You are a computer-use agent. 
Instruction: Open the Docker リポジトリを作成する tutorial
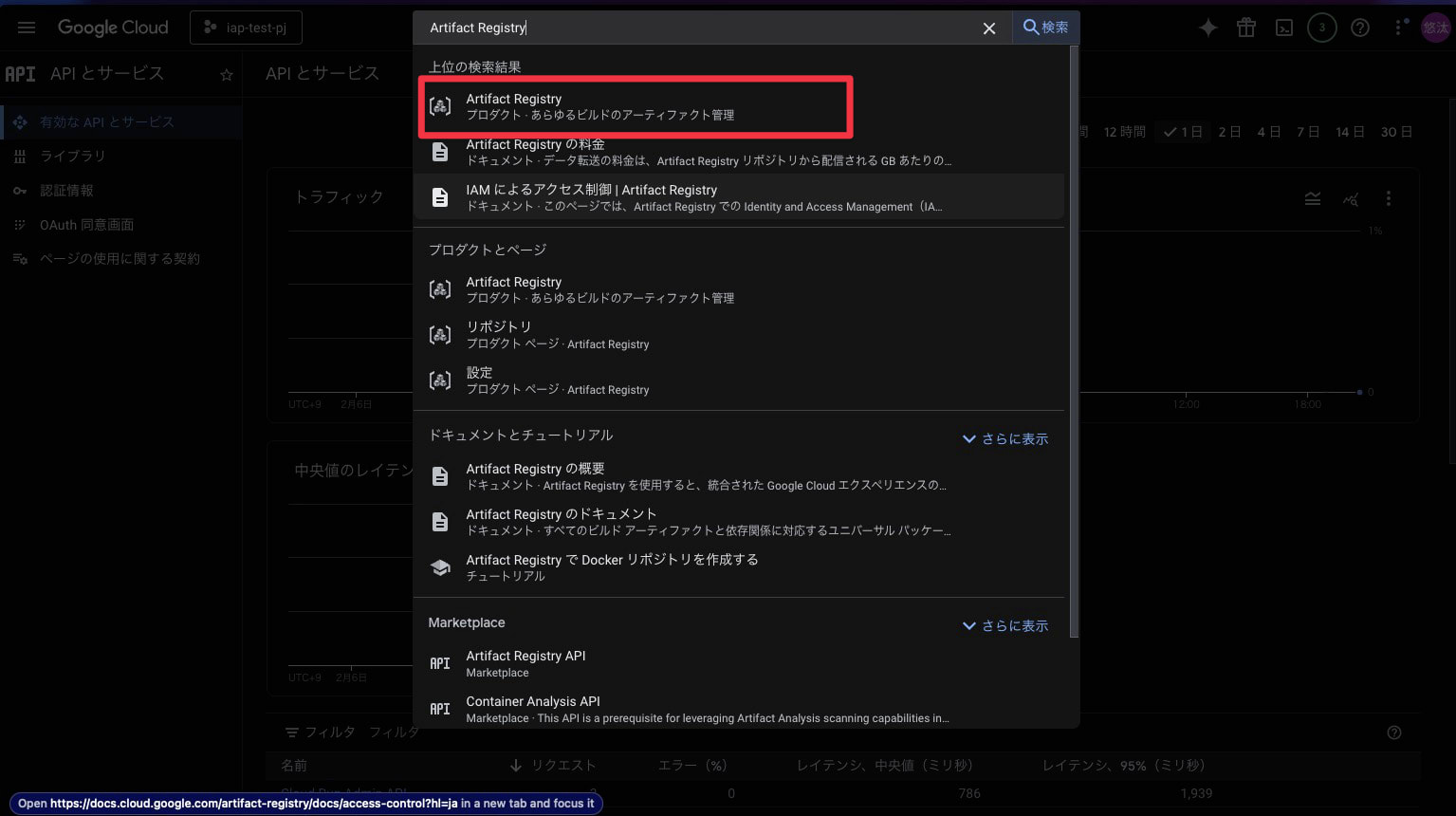[739, 567]
